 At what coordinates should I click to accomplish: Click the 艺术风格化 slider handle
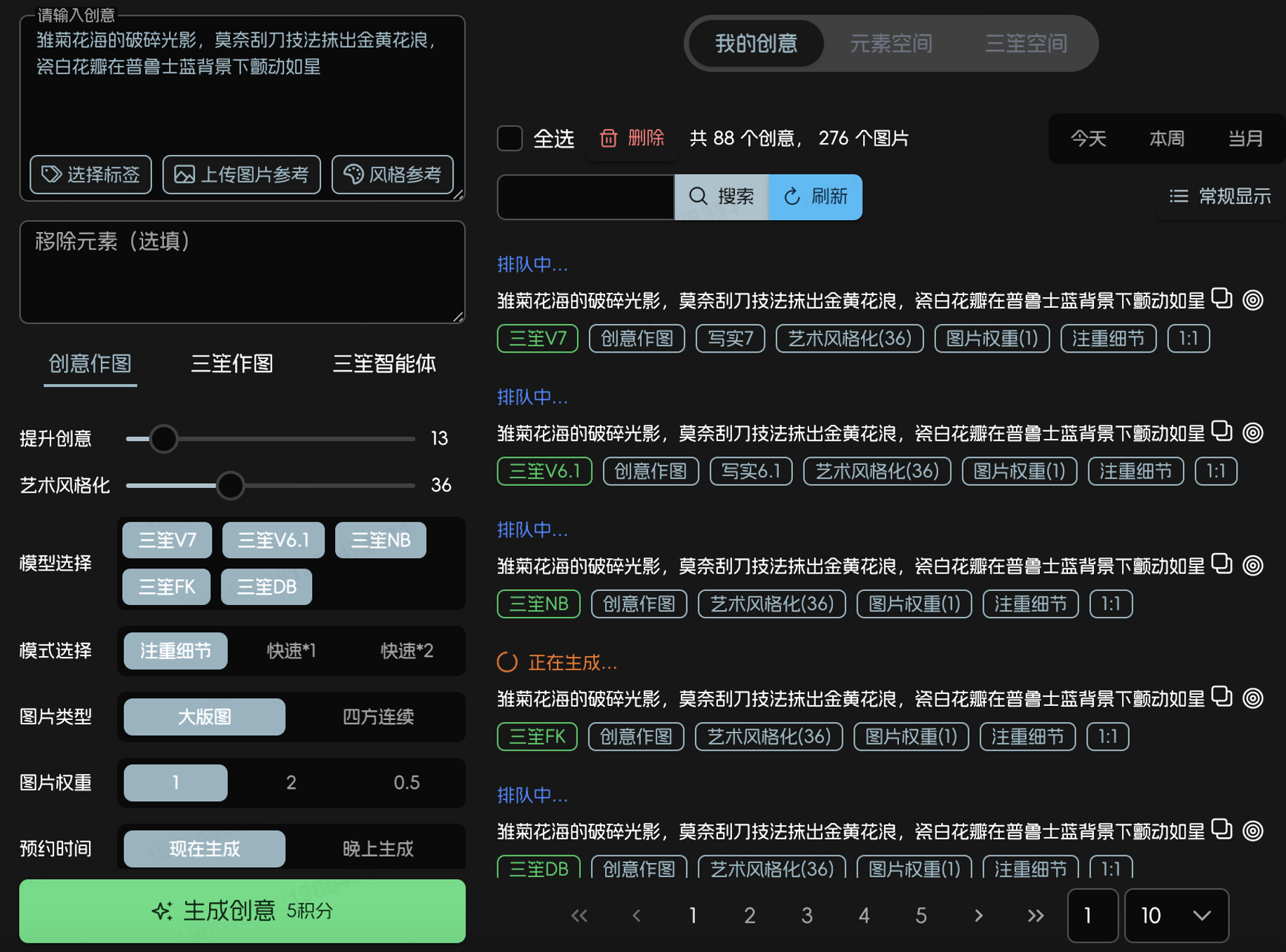pyautogui.click(x=230, y=485)
